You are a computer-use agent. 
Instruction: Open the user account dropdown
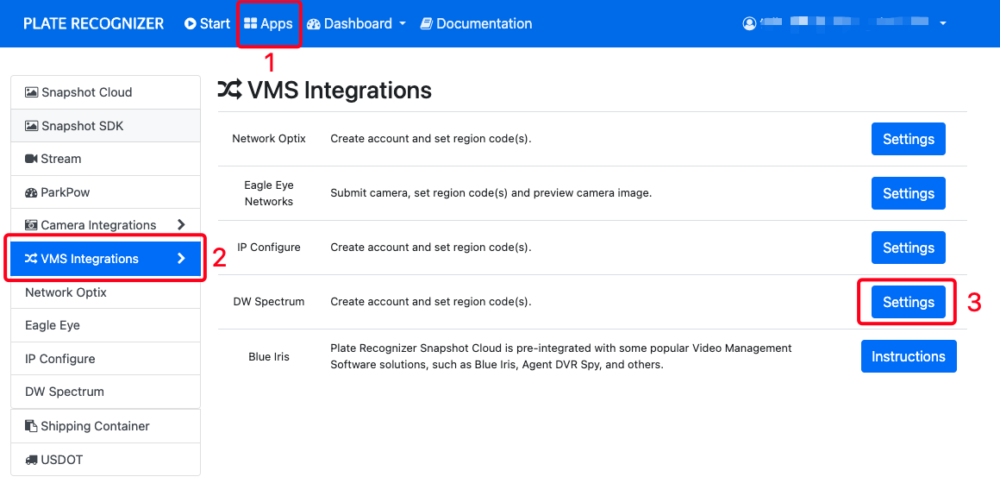844,24
